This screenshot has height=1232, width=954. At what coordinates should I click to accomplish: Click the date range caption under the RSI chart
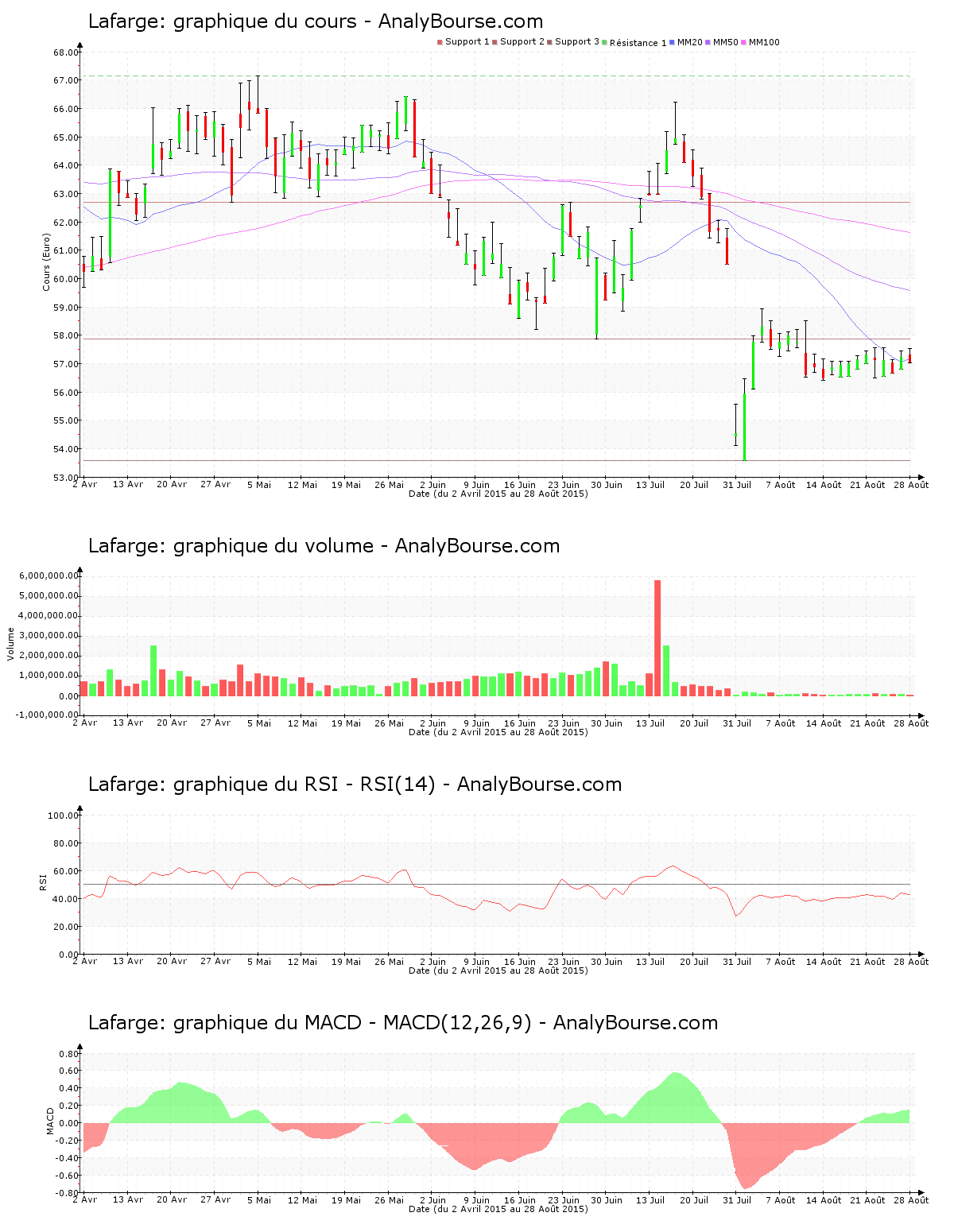(498, 970)
